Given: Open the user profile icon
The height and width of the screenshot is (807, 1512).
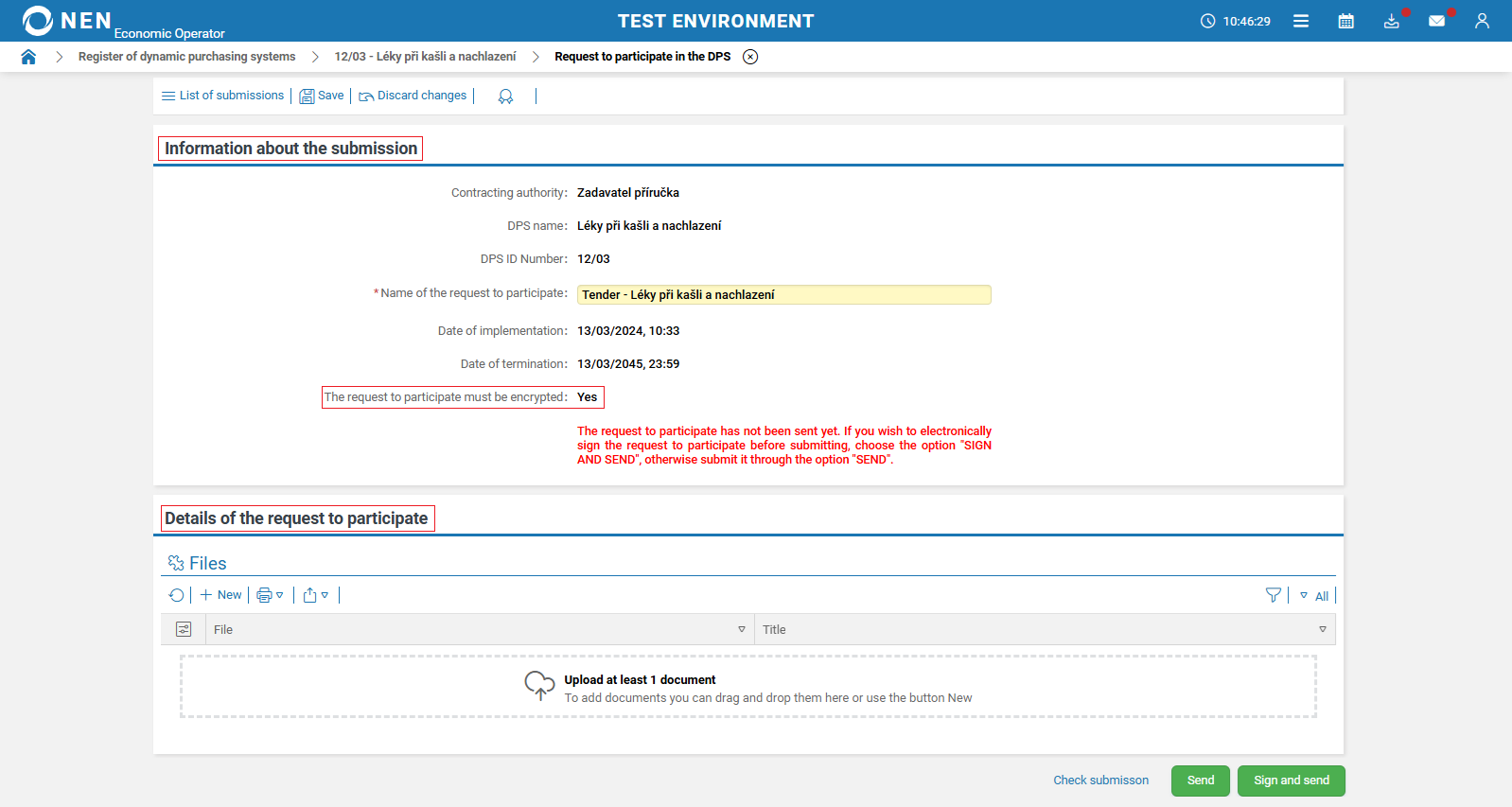Looking at the screenshot, I should [x=1482, y=21].
